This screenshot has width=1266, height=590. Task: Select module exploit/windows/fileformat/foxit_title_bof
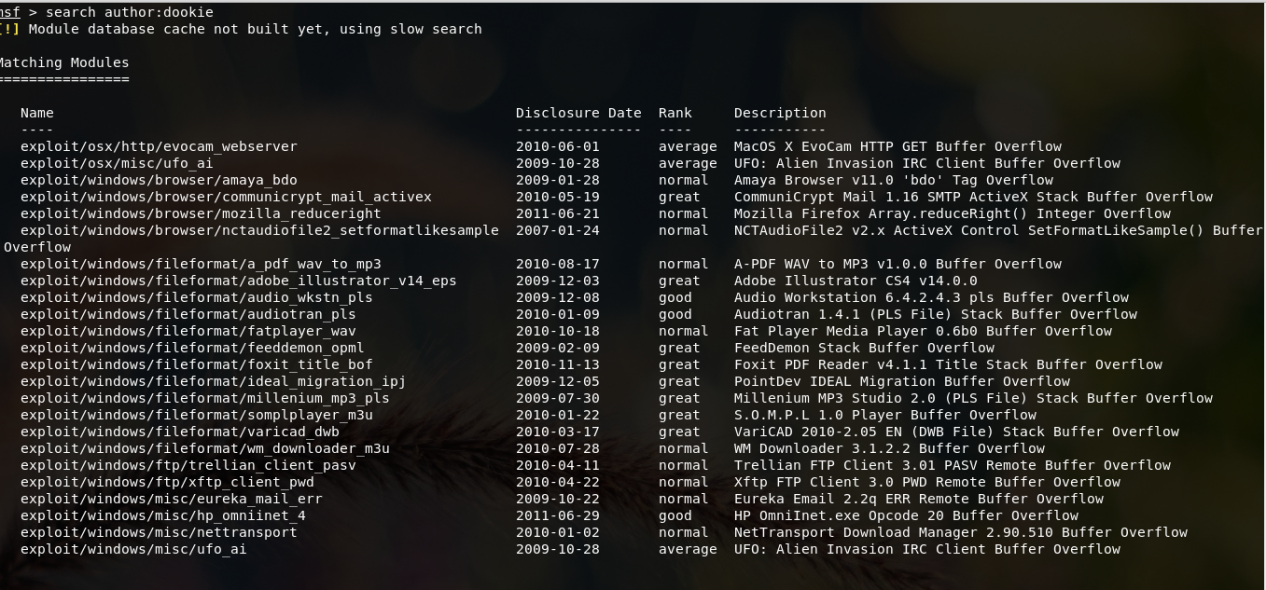pos(197,365)
